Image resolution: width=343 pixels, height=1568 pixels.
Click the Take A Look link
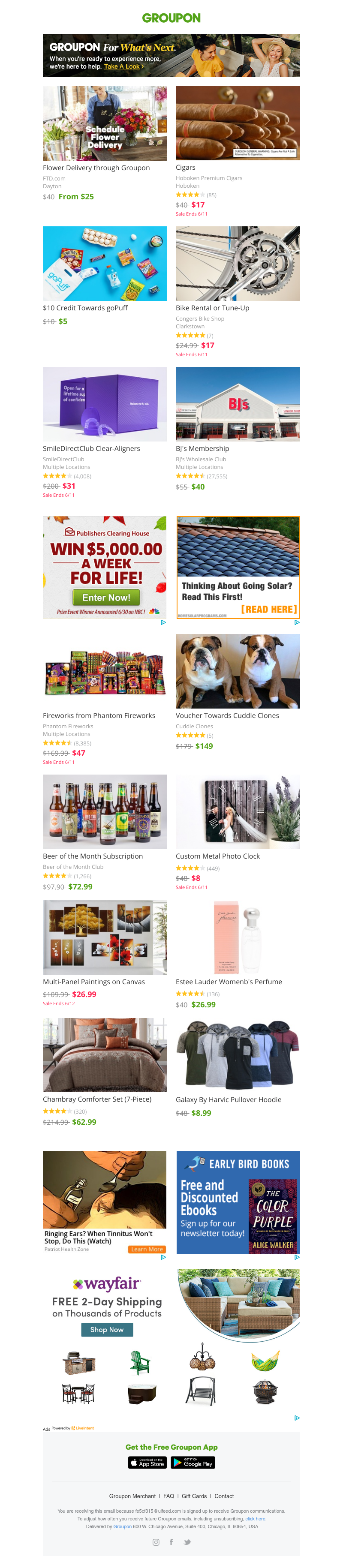[x=123, y=66]
